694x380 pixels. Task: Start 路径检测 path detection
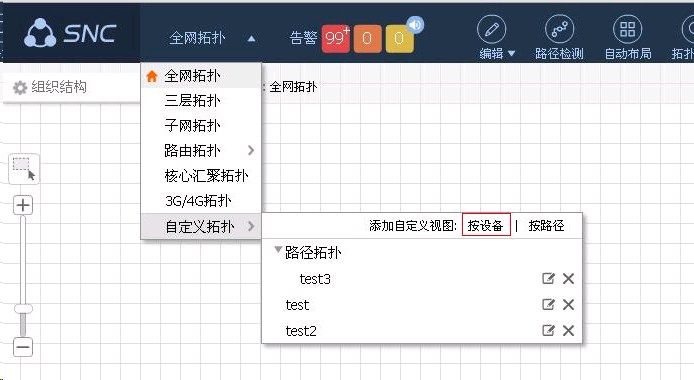(559, 30)
